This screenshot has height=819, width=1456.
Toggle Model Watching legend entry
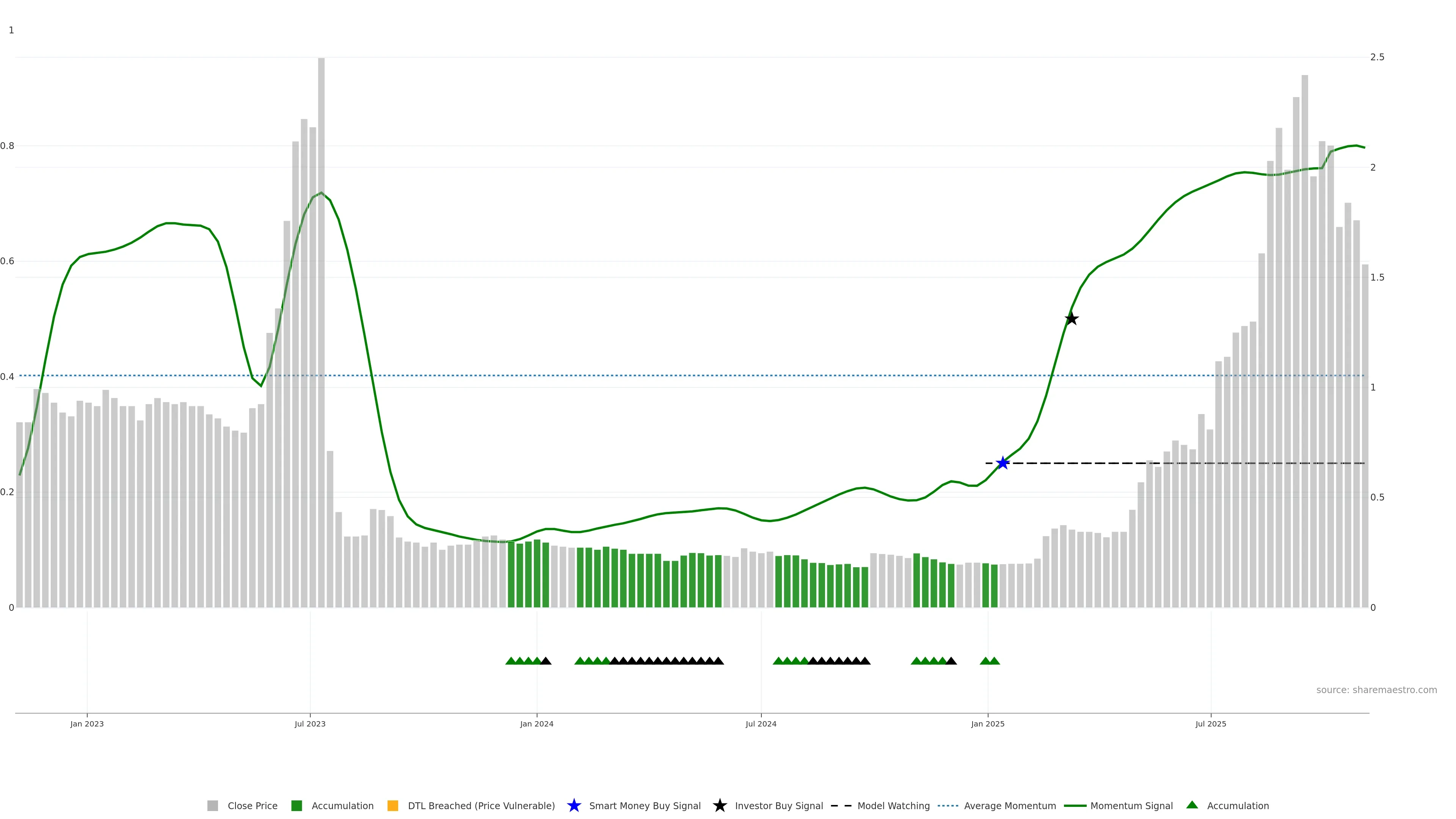coord(893,805)
